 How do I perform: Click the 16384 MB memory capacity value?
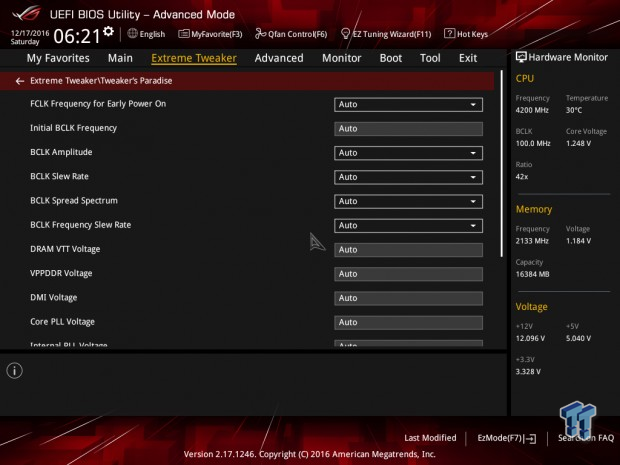click(532, 274)
